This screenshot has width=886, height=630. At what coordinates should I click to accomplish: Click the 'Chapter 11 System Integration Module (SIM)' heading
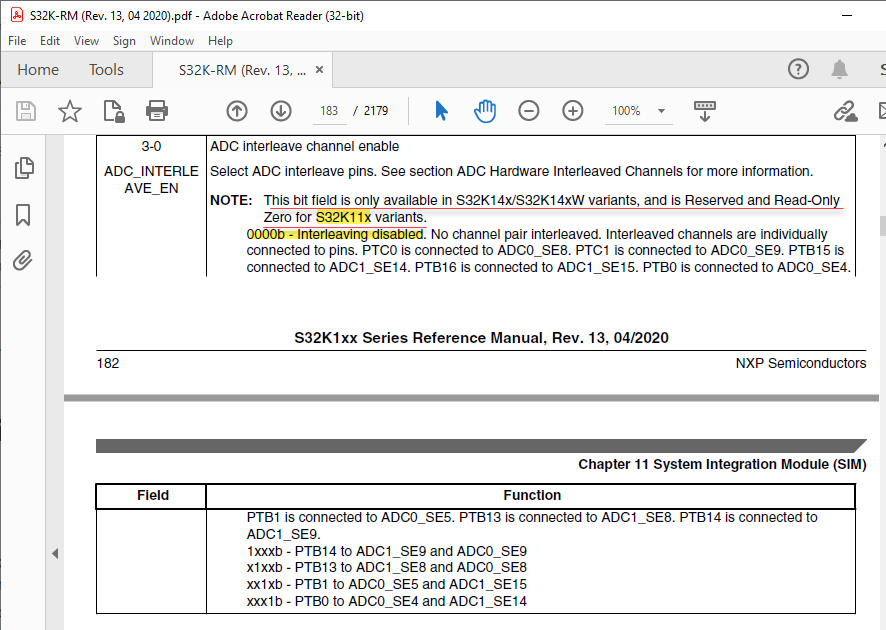pyautogui.click(x=722, y=464)
